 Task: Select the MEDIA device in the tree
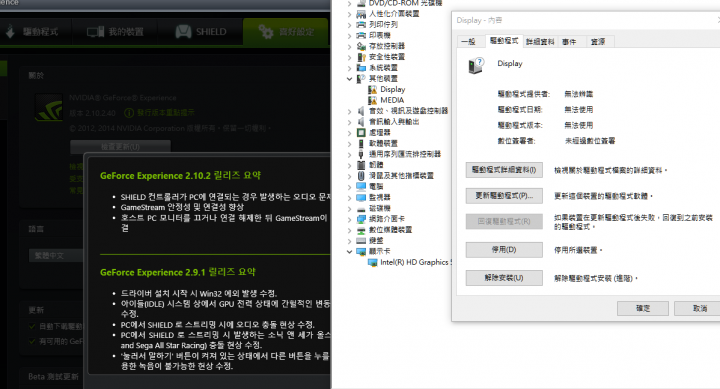(392, 100)
